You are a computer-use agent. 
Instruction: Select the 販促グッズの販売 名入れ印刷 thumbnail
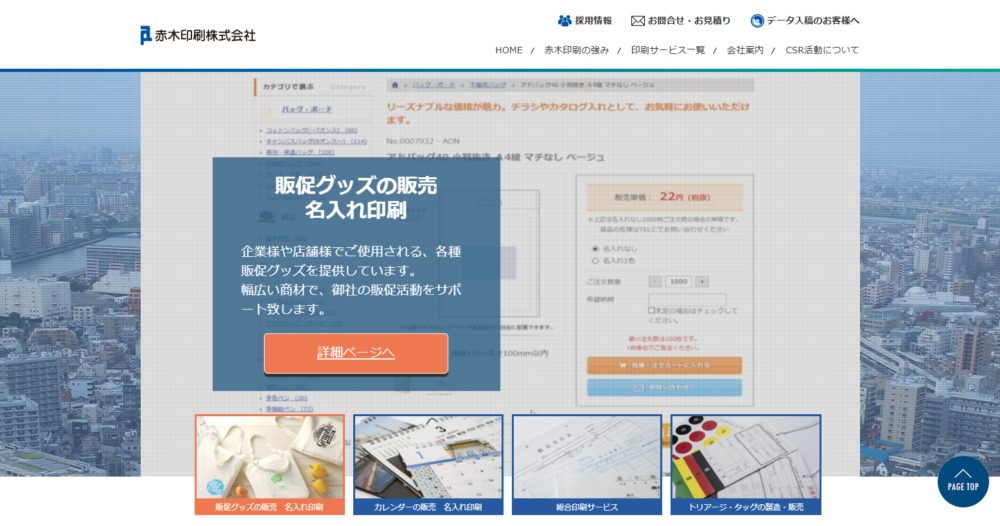[270, 465]
